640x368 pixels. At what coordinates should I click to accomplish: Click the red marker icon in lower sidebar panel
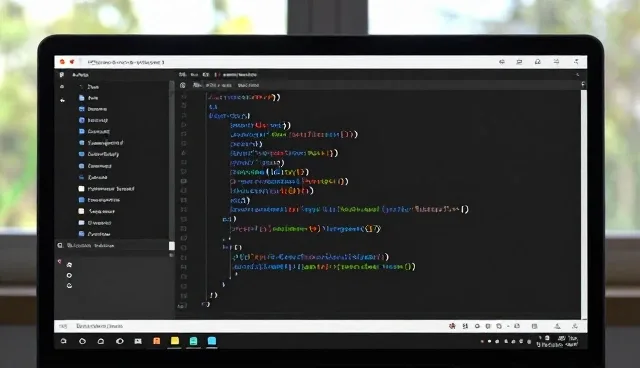pyautogui.click(x=60, y=261)
